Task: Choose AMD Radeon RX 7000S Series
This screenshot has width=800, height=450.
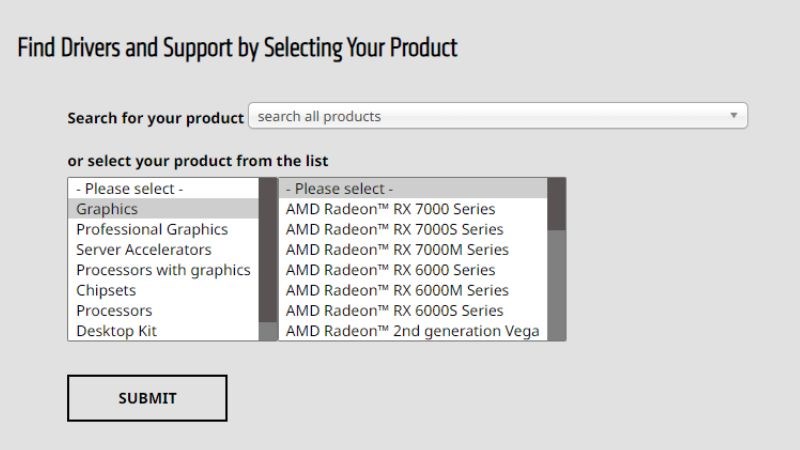Action: 394,229
